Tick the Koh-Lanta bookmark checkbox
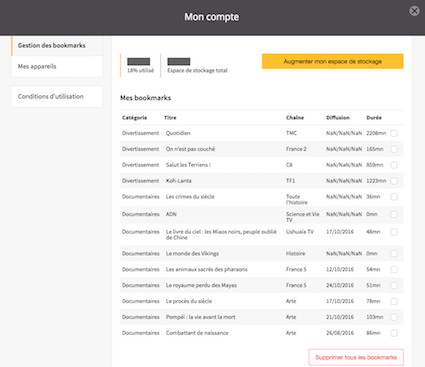 tap(394, 181)
